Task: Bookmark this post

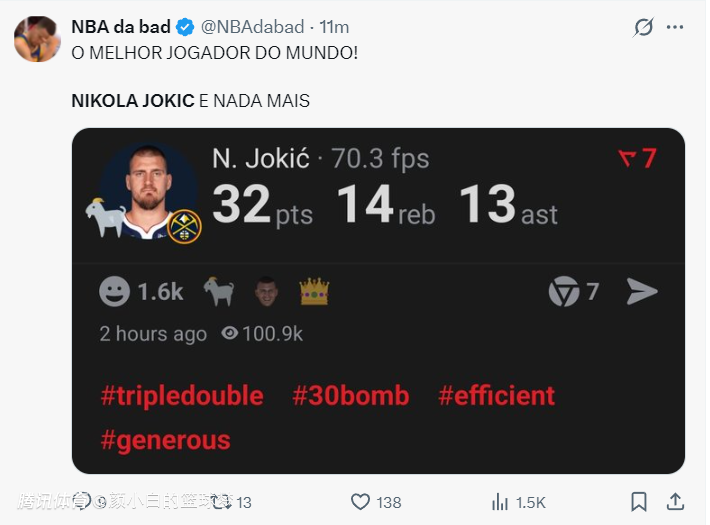Action: pos(639,502)
